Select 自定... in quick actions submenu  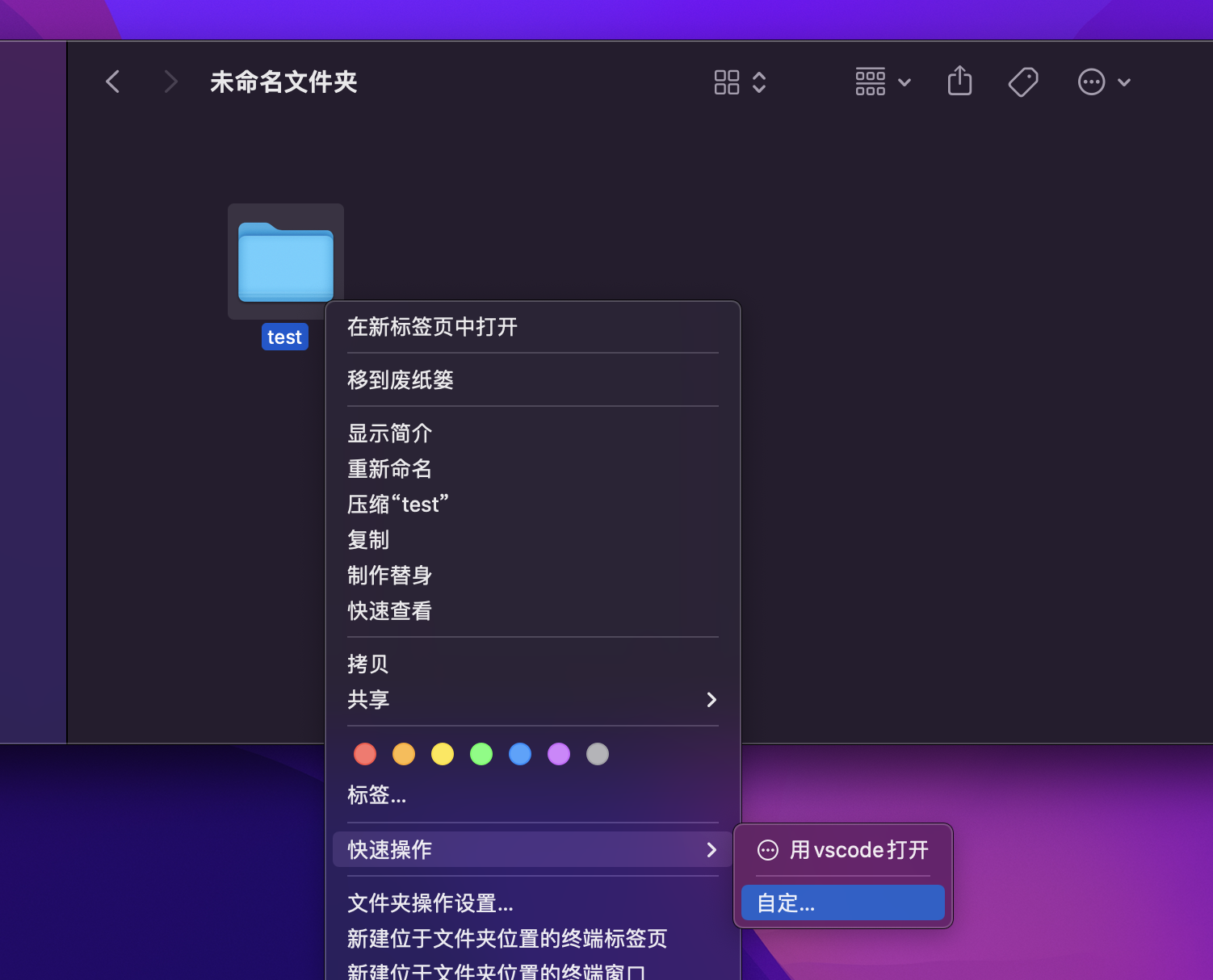(x=843, y=903)
